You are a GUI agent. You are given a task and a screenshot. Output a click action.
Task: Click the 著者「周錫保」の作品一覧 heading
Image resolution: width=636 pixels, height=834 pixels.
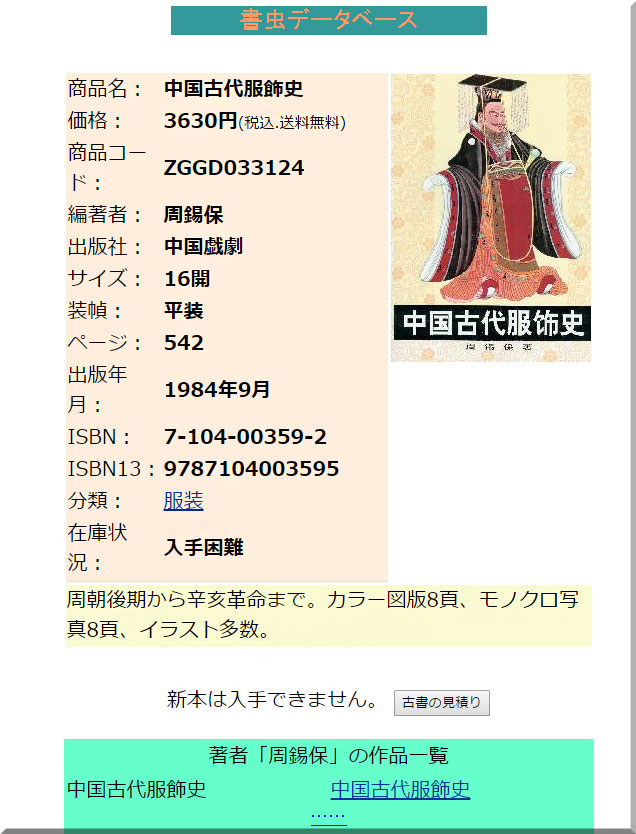coord(329,755)
